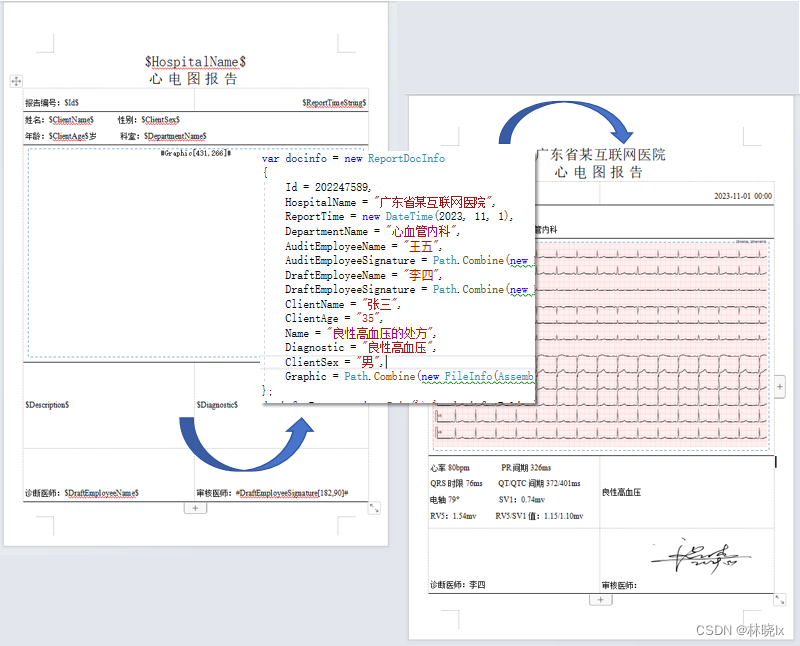Click the plus handle on the right report's edge
Screen dimensions: 800x646
point(779,385)
